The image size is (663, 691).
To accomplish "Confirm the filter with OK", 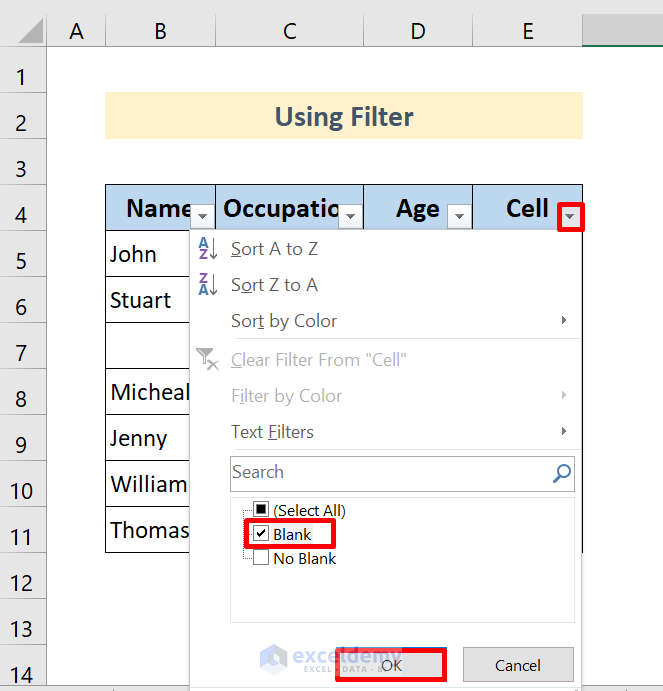I will point(391,665).
